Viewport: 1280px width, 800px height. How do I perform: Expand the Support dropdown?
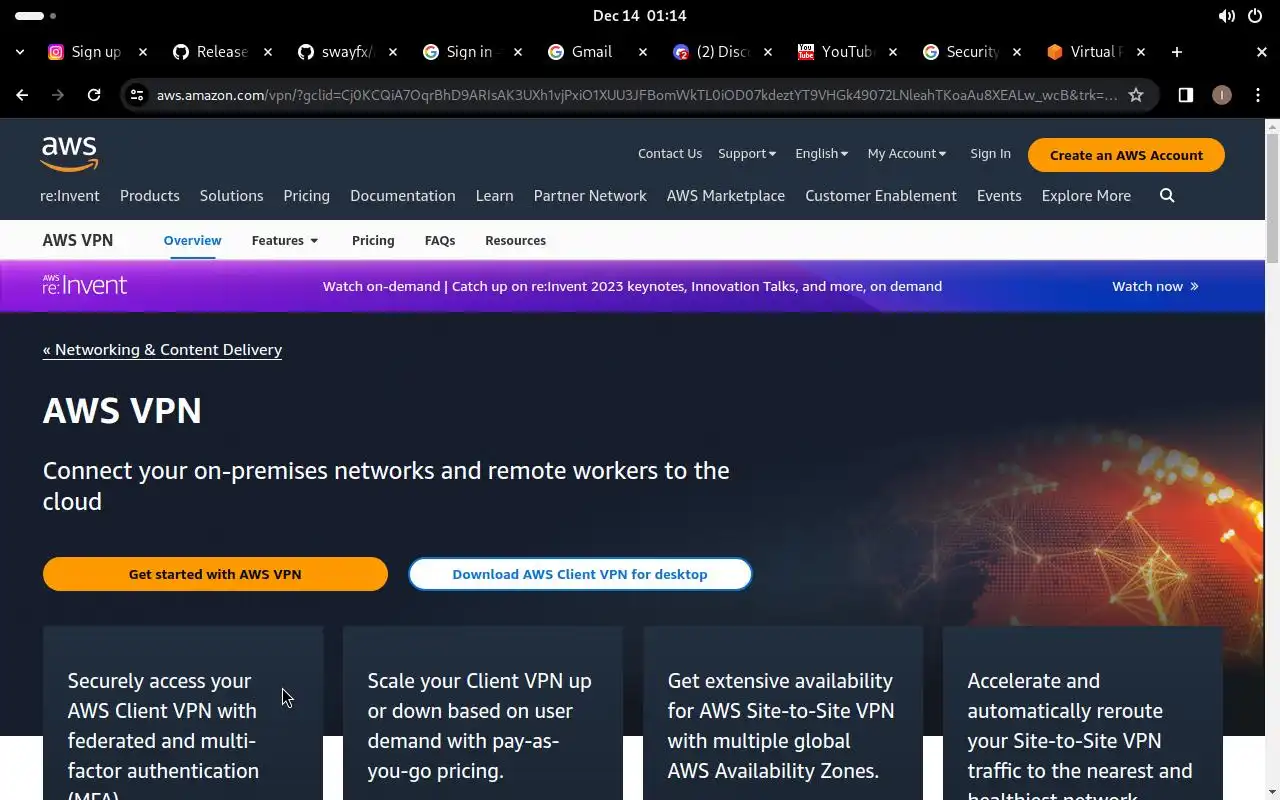(747, 154)
